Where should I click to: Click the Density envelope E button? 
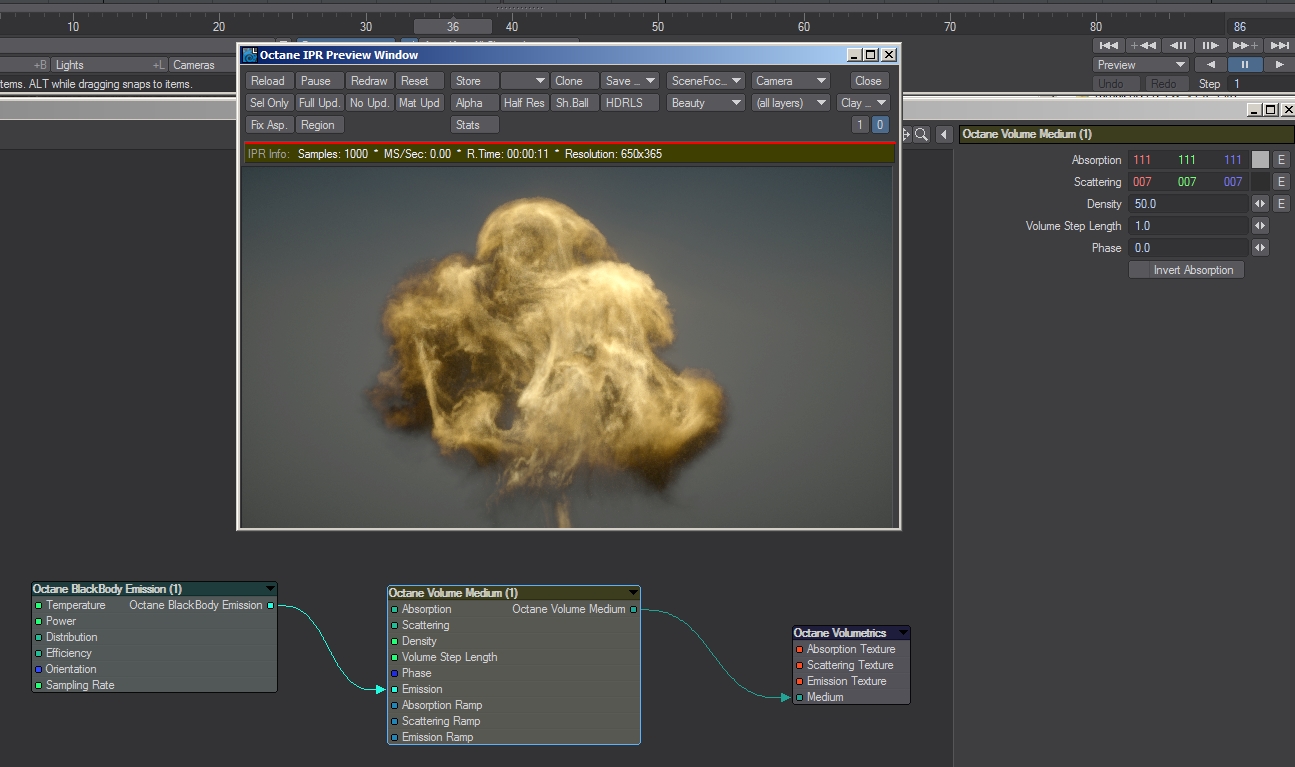click(x=1281, y=204)
